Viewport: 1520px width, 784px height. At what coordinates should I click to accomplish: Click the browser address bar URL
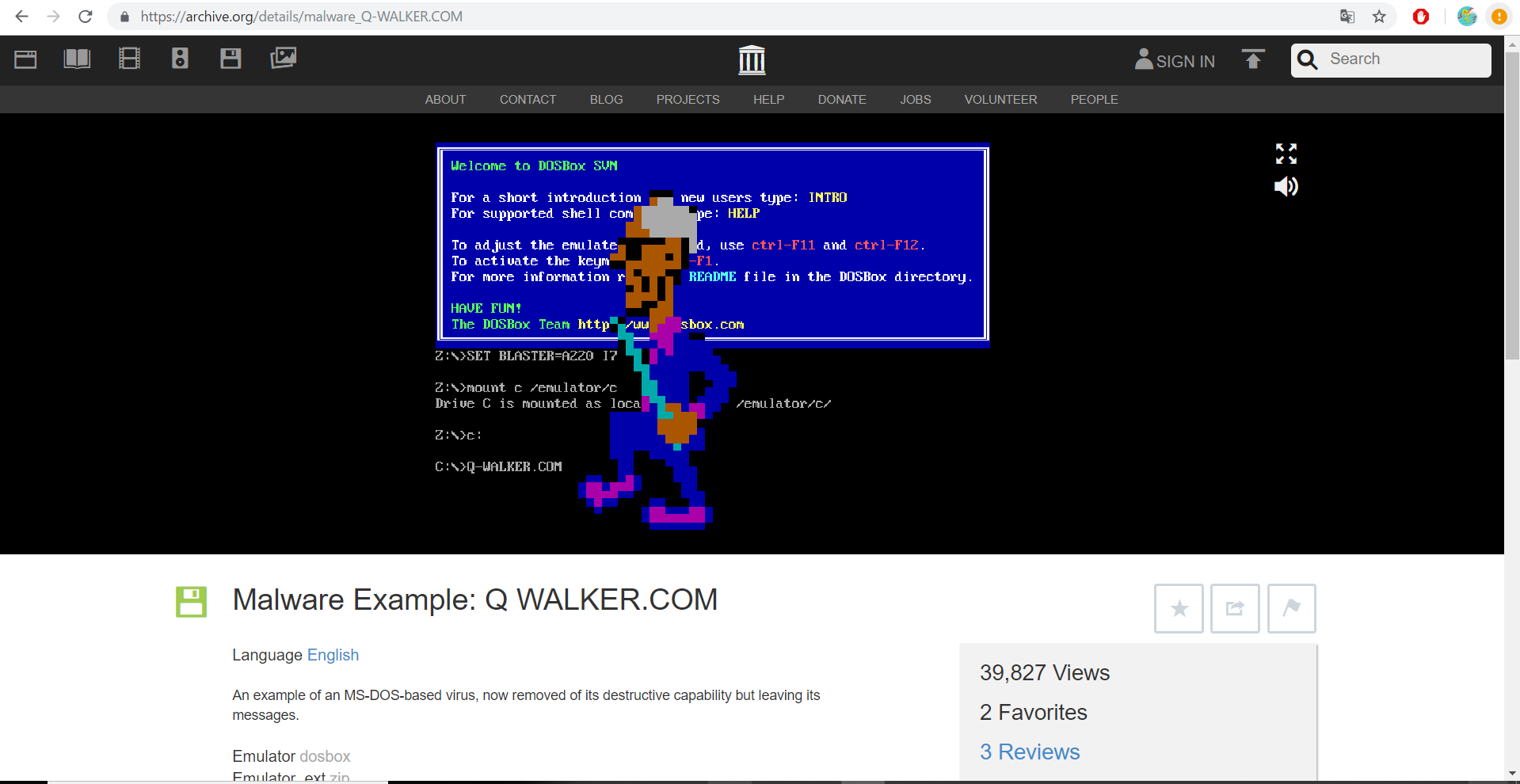click(x=302, y=17)
